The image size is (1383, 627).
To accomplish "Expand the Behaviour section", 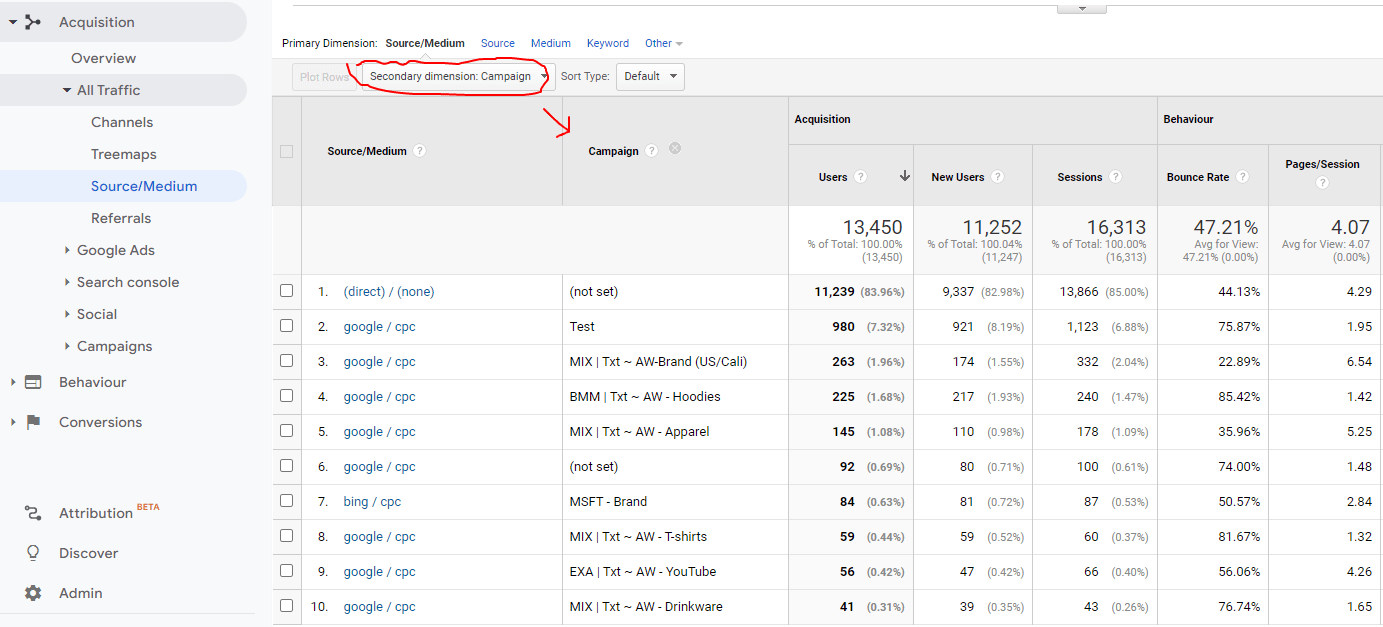I will tap(13, 382).
